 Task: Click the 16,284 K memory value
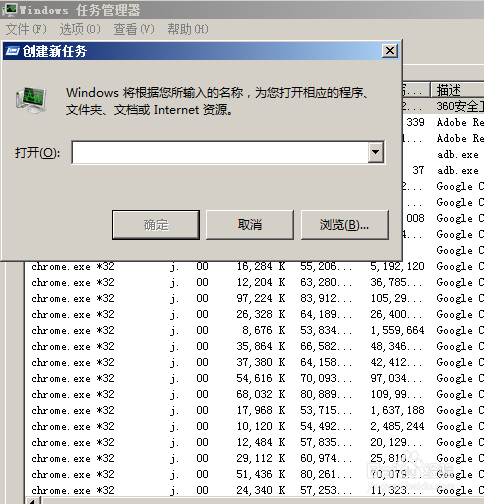click(261, 266)
